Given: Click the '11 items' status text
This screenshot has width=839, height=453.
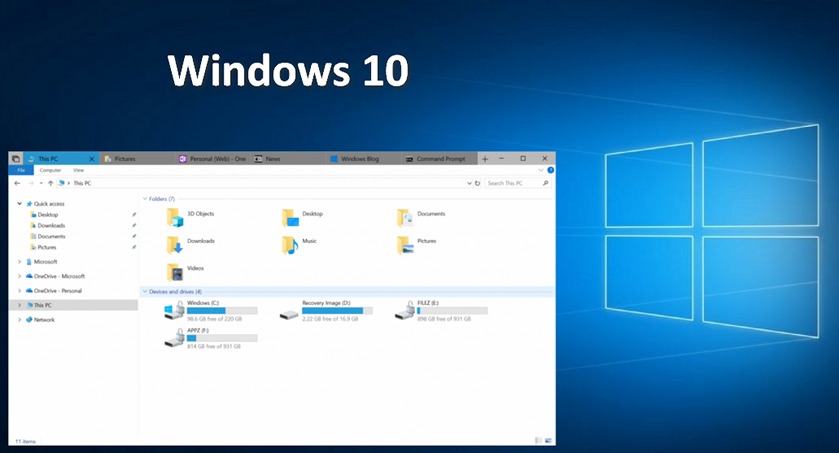Looking at the screenshot, I should [x=25, y=441].
